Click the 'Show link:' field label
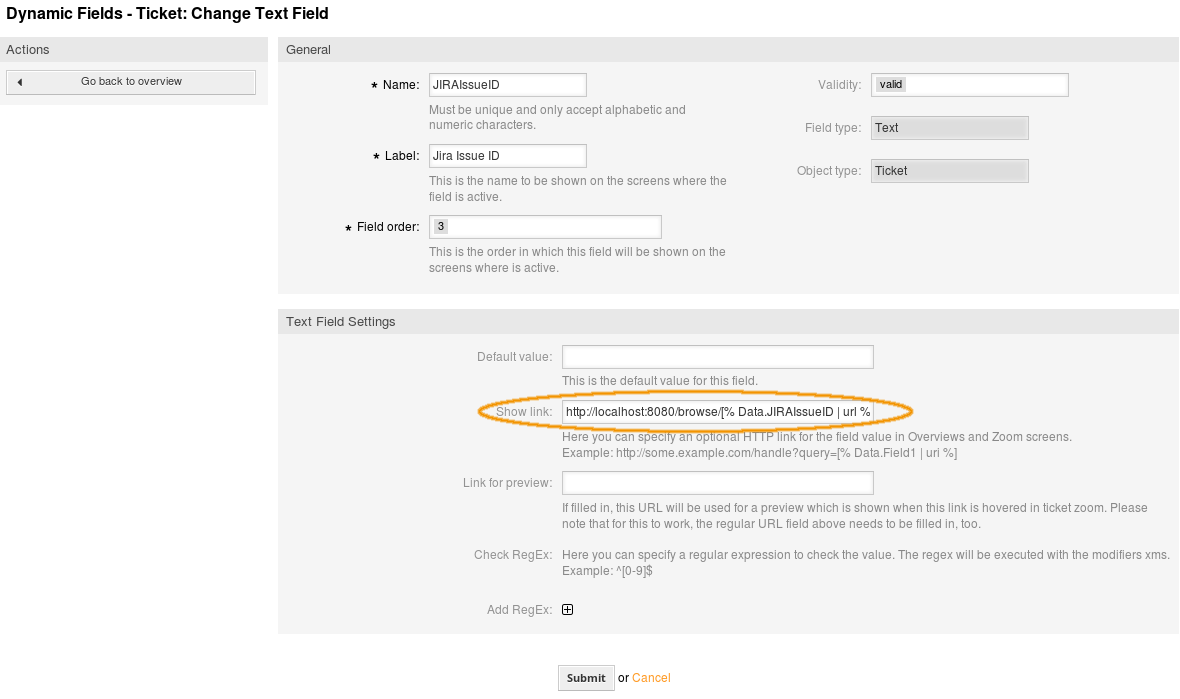 coord(523,412)
